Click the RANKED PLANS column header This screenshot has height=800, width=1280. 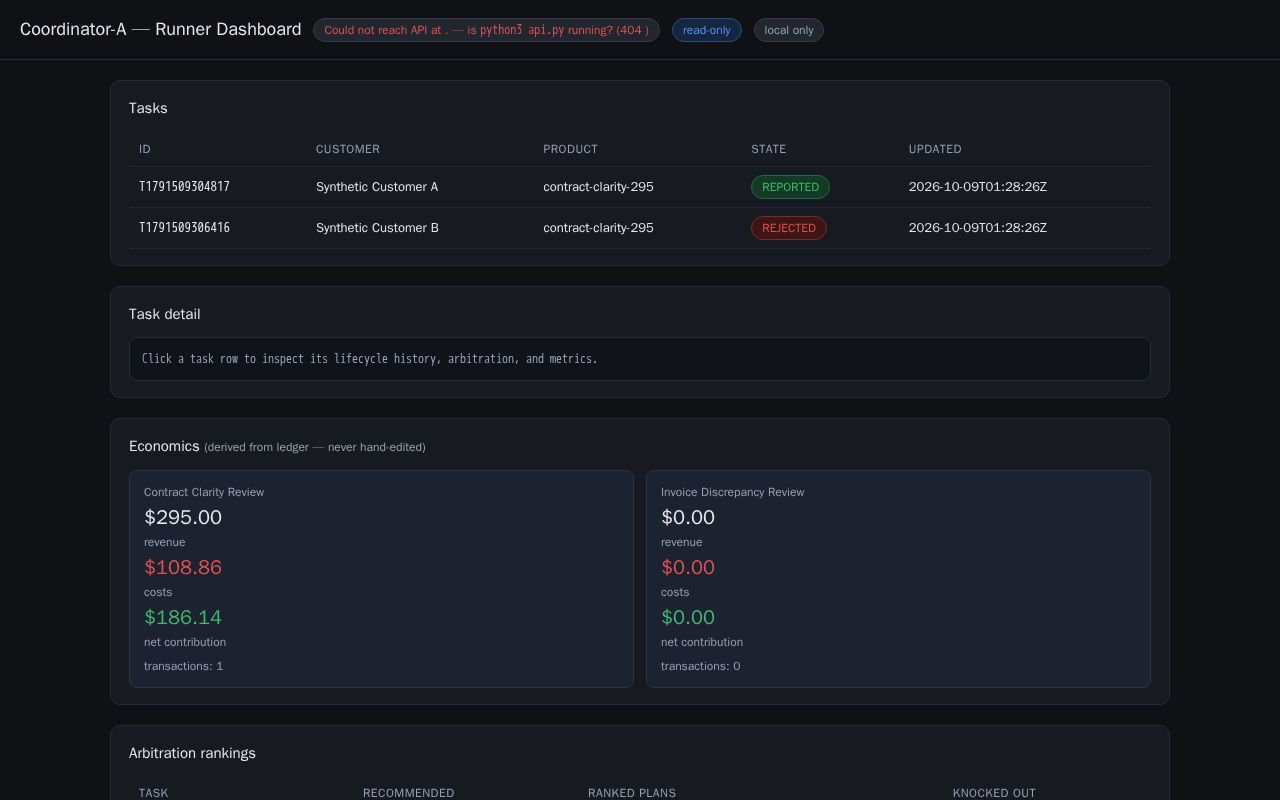click(x=632, y=793)
